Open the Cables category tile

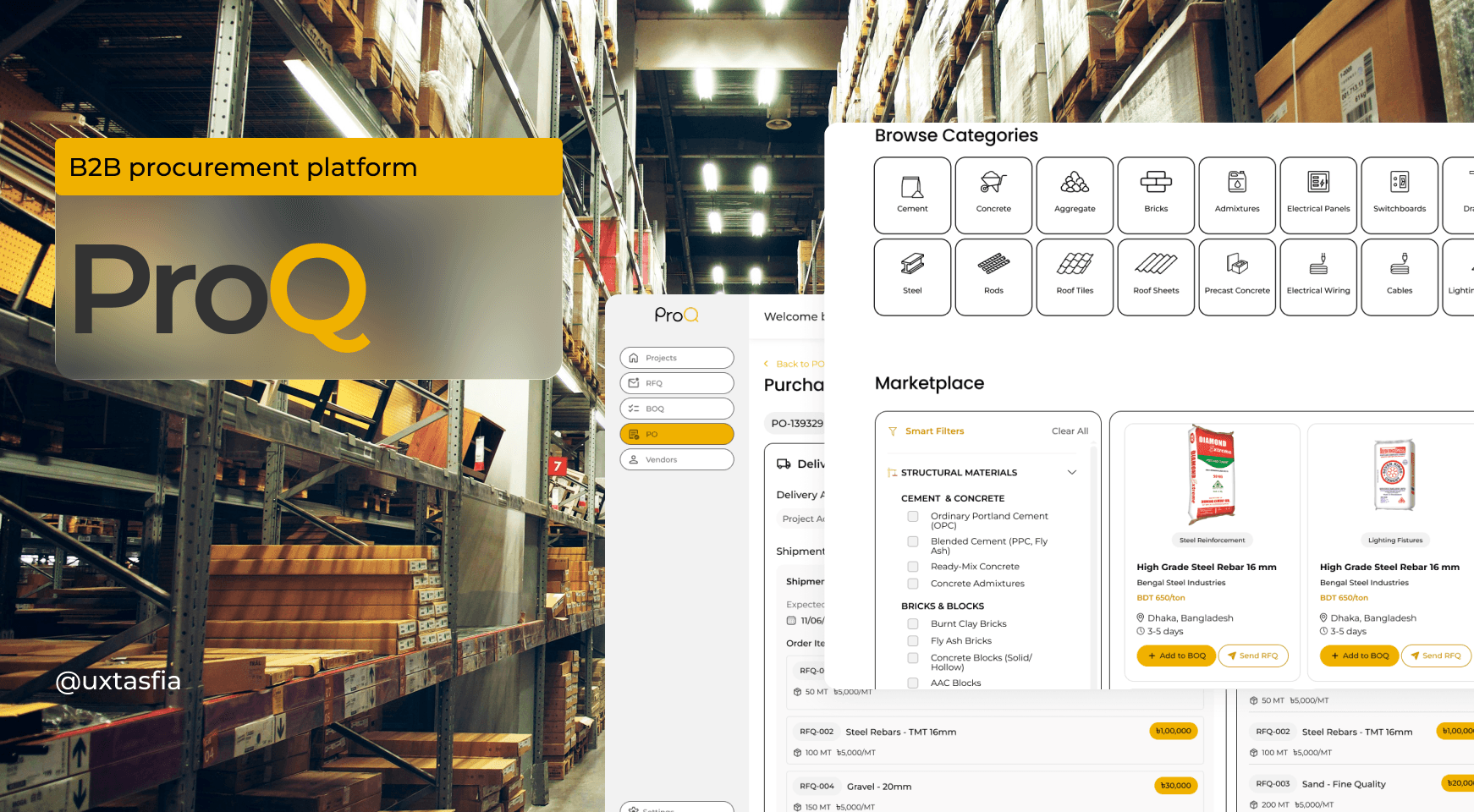[x=1400, y=277]
